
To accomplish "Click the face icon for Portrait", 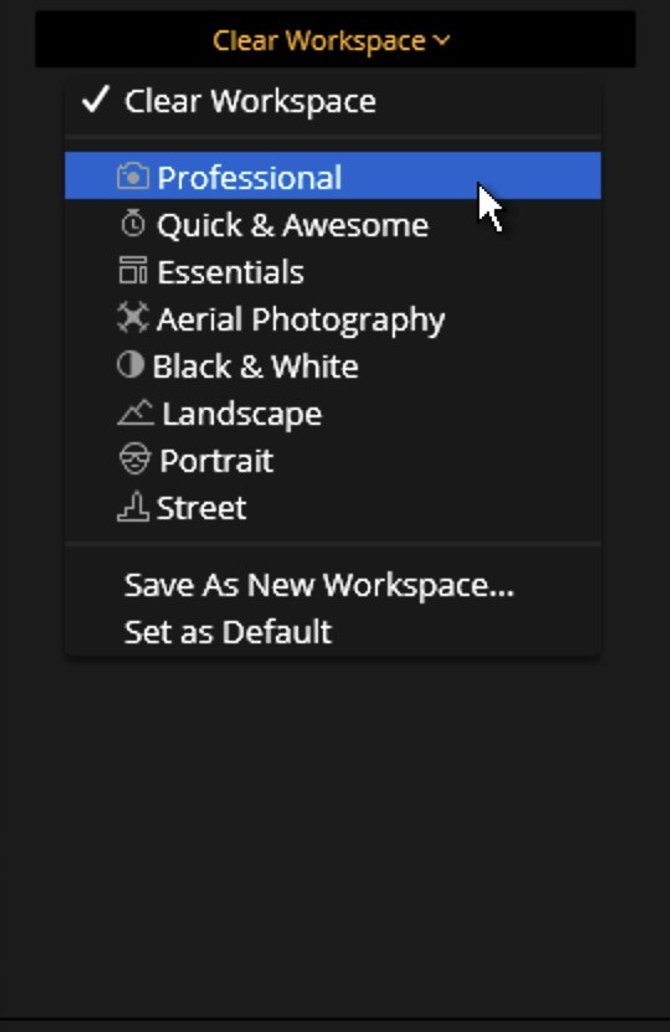I will (135, 459).
